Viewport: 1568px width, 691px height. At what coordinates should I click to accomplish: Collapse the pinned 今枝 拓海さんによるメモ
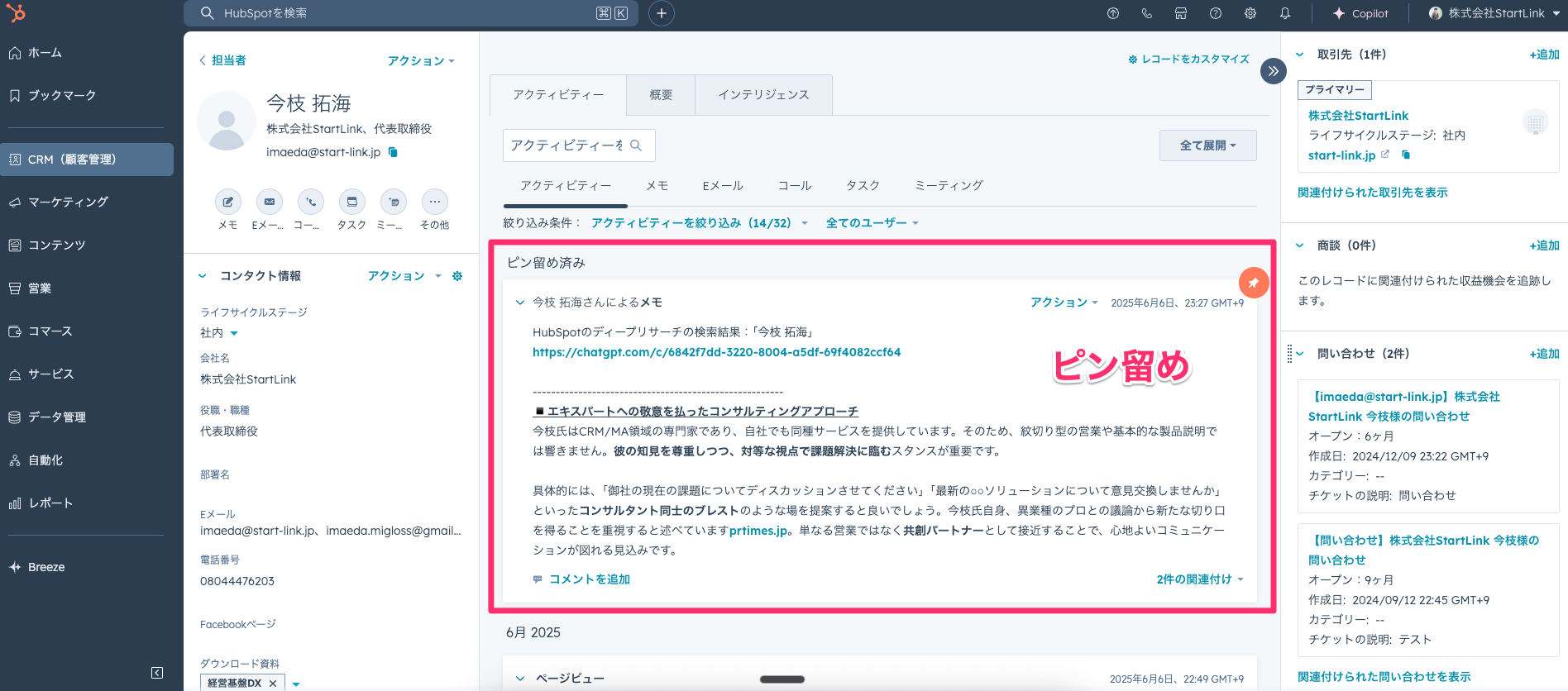(x=520, y=303)
